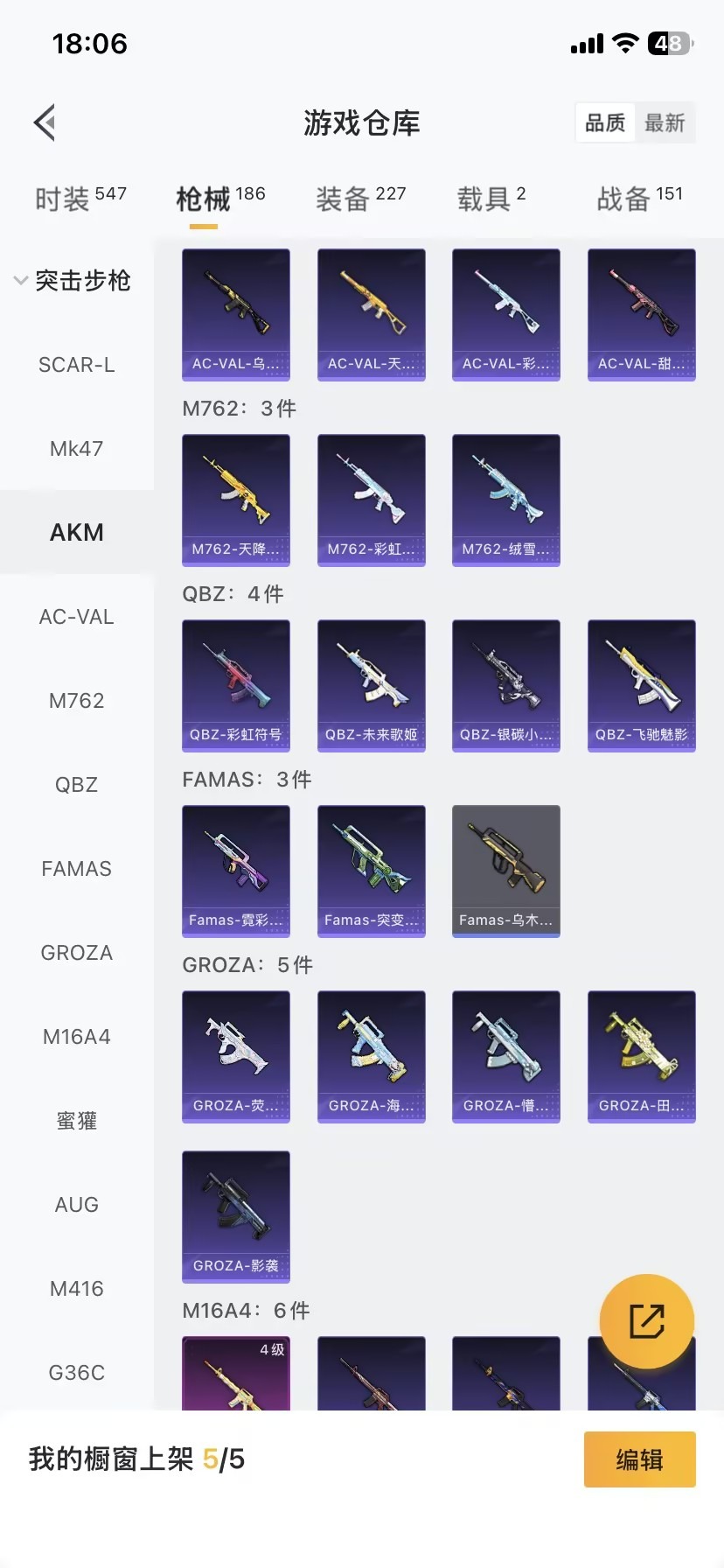Open the QBZ-未来歌姬 skin item
This screenshot has width=724, height=1568.
click(372, 686)
